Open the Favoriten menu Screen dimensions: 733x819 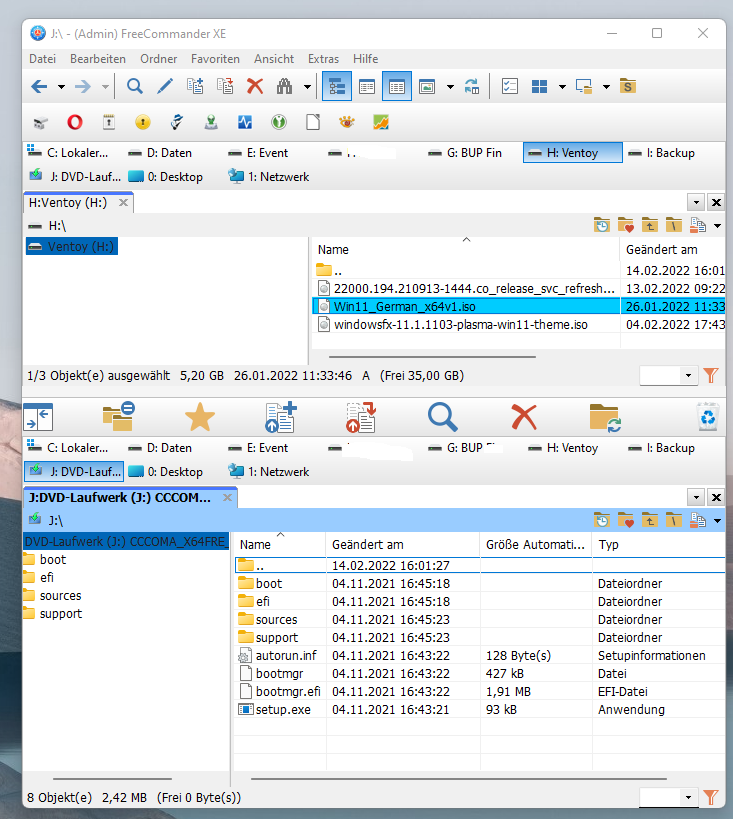pyautogui.click(x=215, y=59)
